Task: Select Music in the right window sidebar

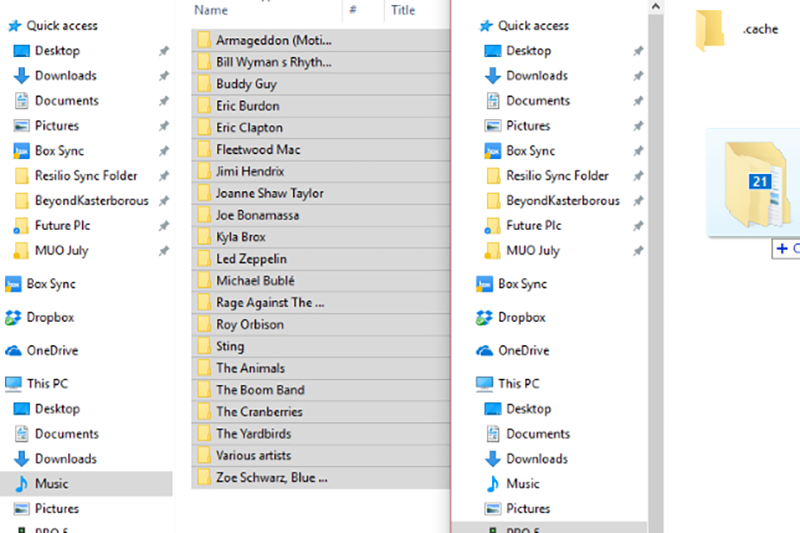Action: (x=522, y=483)
